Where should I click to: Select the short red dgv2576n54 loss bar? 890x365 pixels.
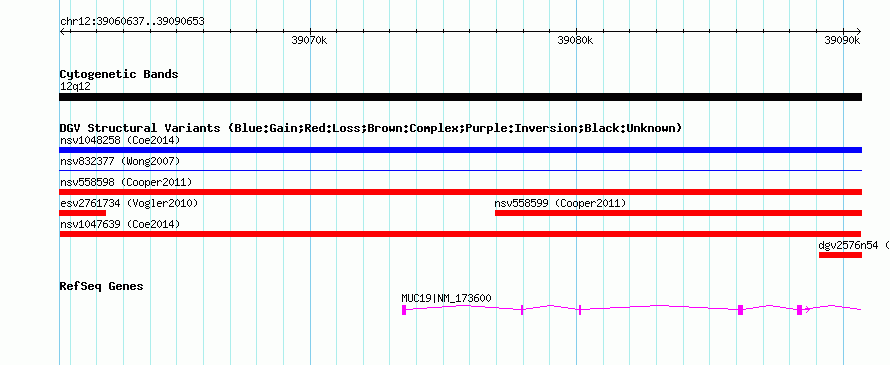[x=840, y=255]
